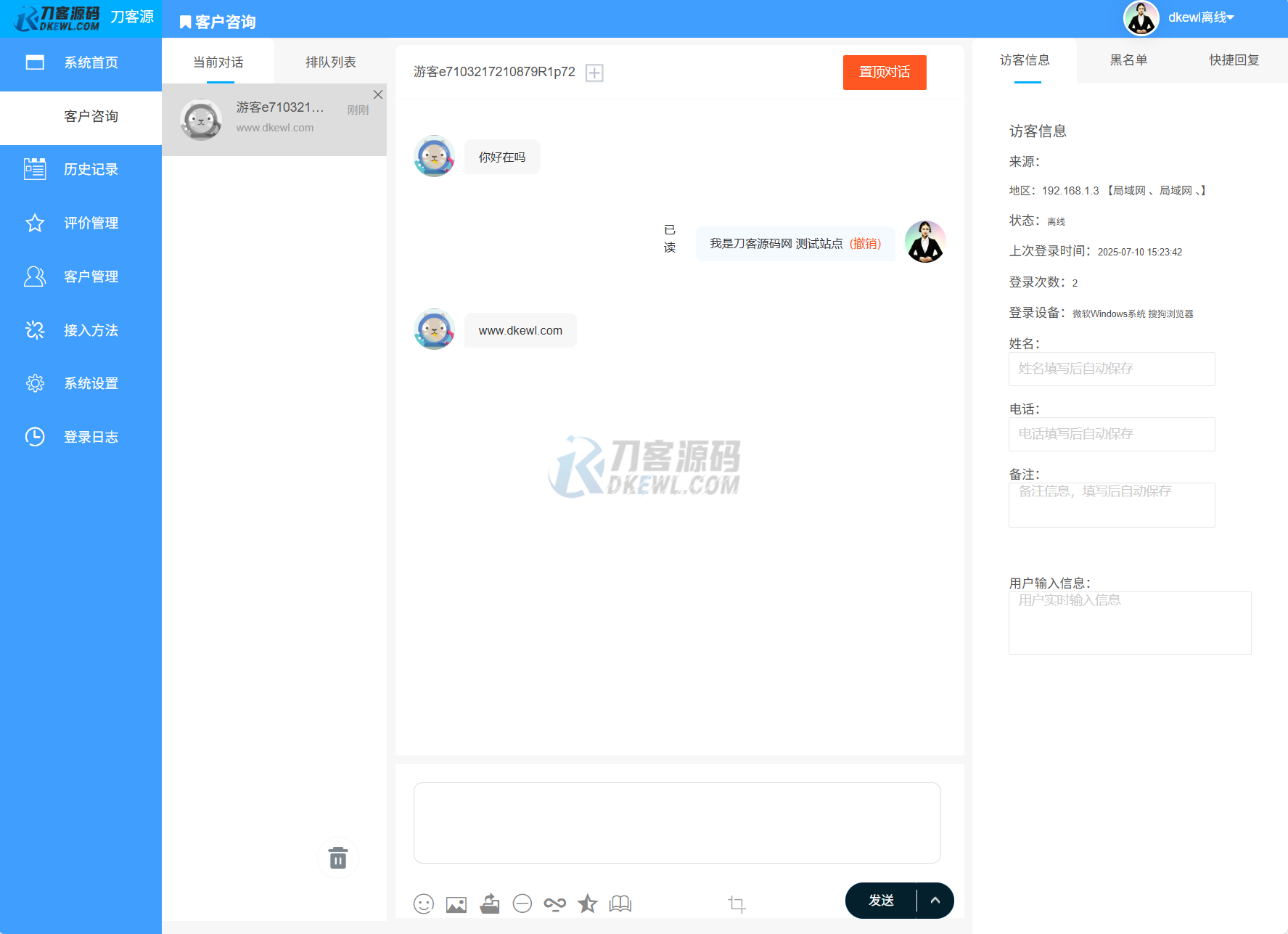
Task: Select the 快捷回复 tab
Action: coord(1234,60)
